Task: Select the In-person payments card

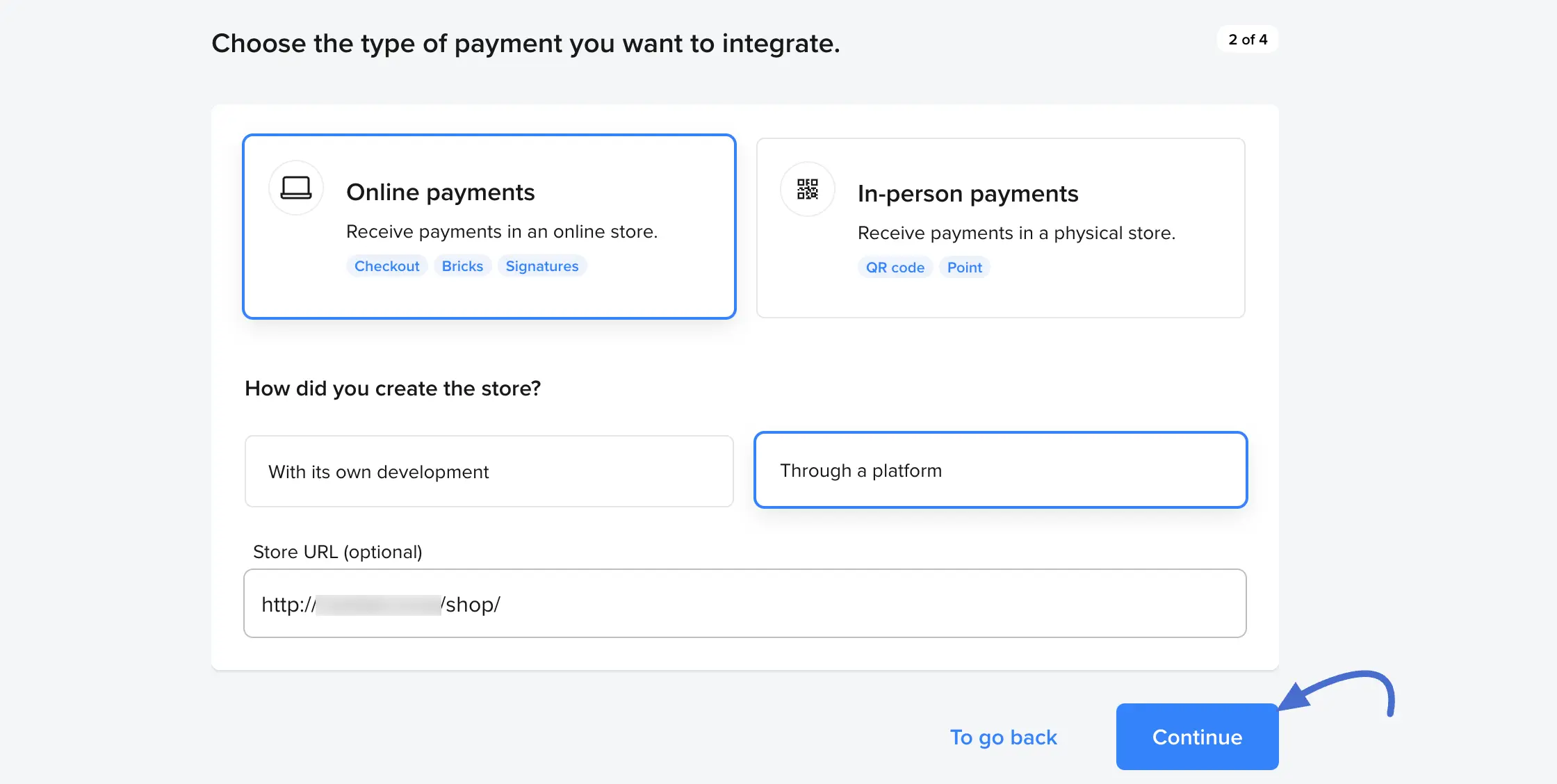Action: [x=1001, y=227]
